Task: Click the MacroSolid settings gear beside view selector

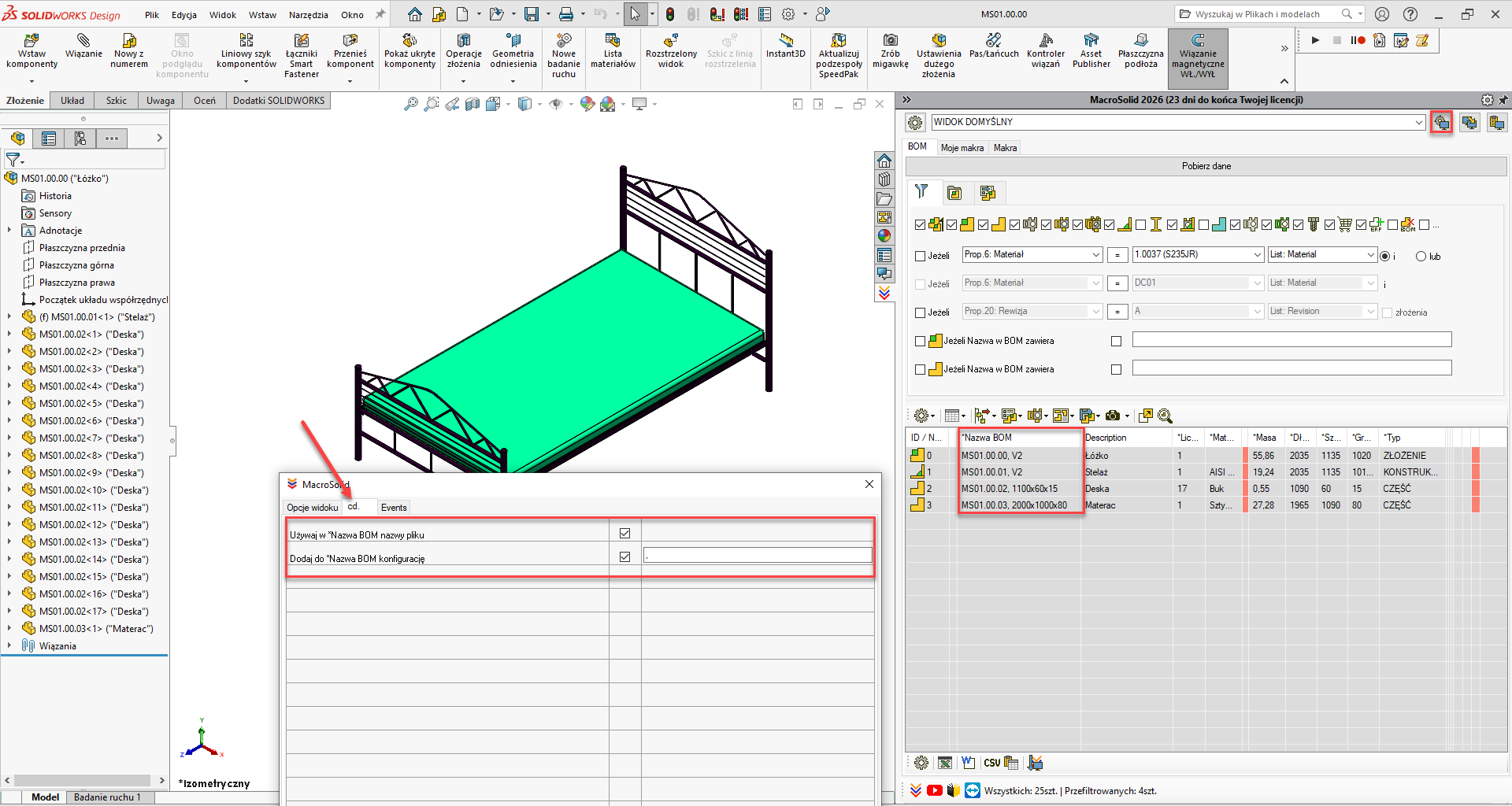Action: point(914,123)
